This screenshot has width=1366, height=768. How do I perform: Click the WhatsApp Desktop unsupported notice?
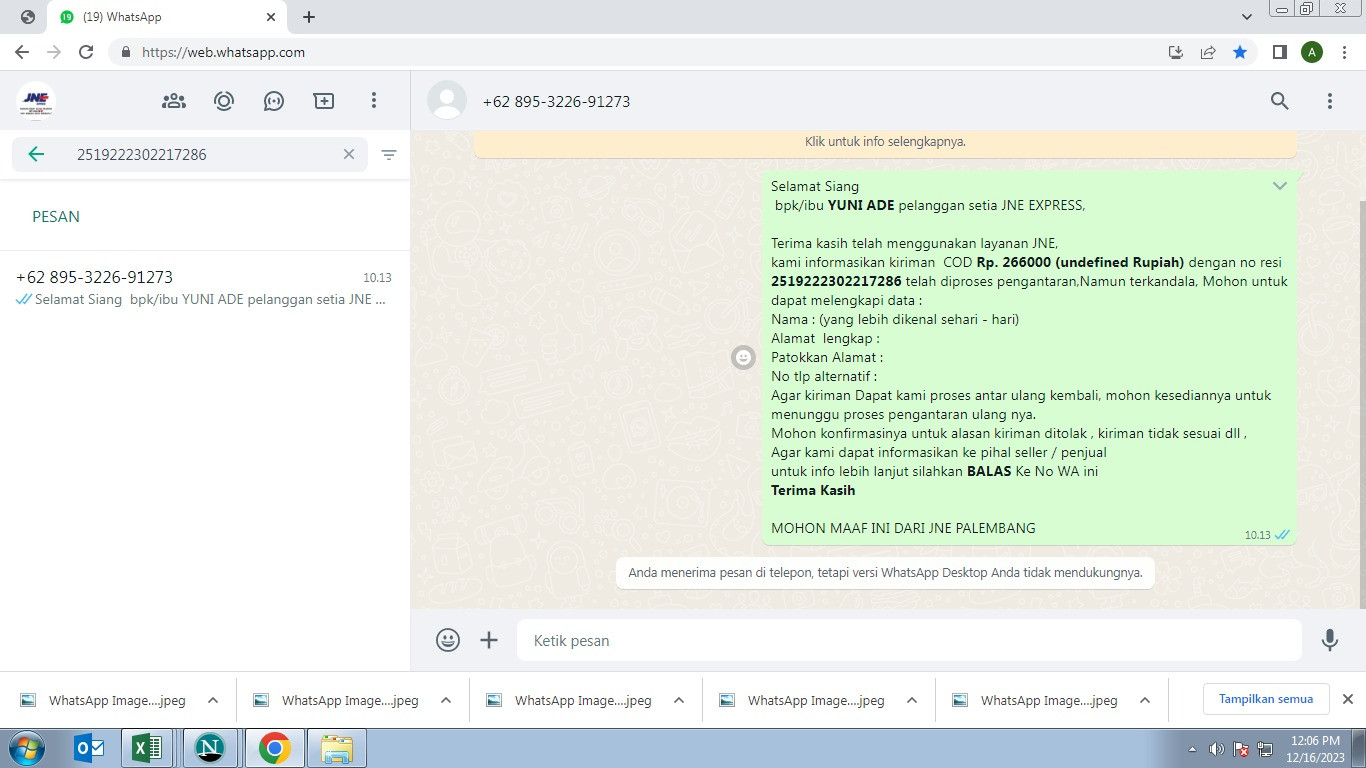885,573
